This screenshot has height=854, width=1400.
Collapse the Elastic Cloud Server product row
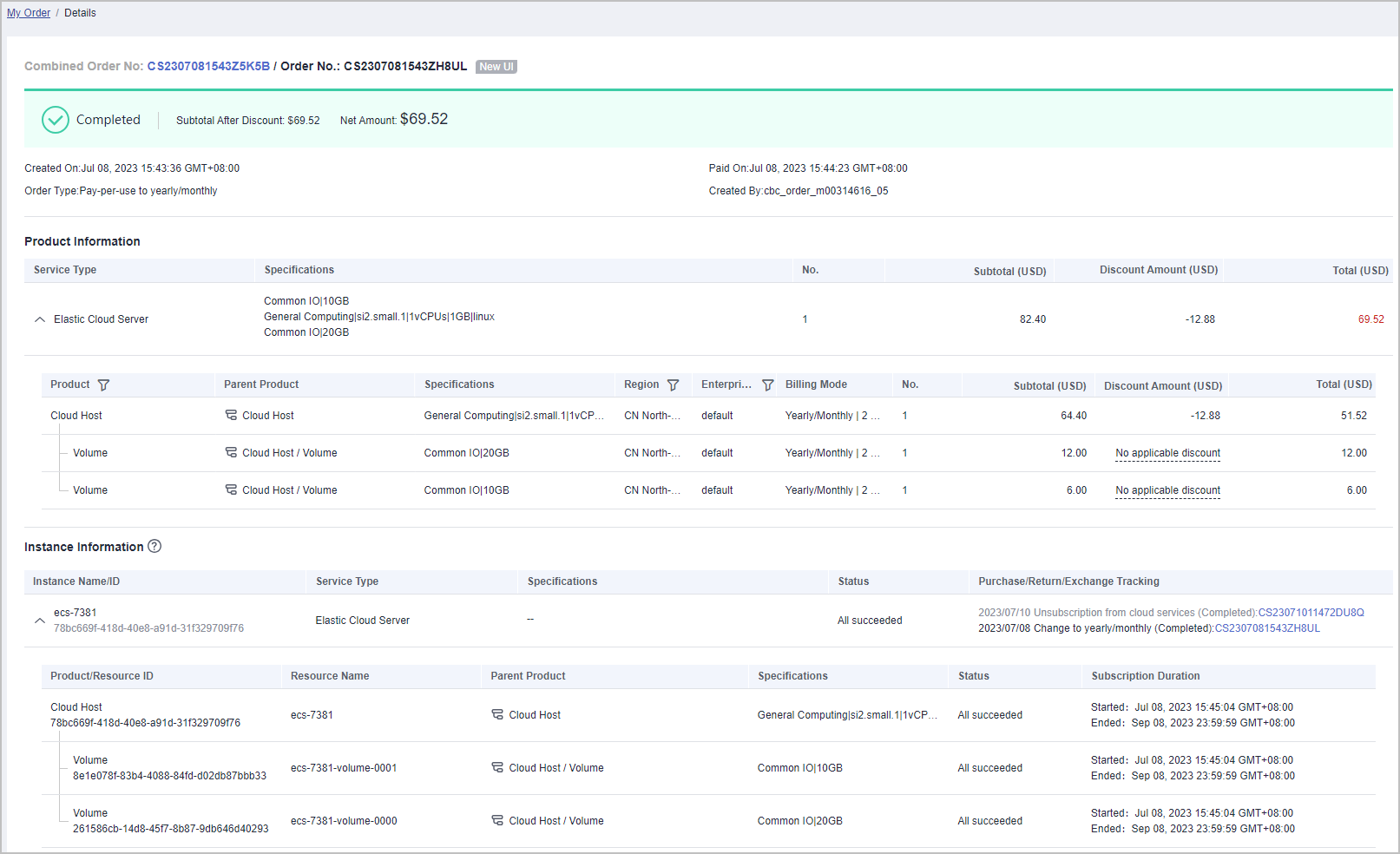40,319
